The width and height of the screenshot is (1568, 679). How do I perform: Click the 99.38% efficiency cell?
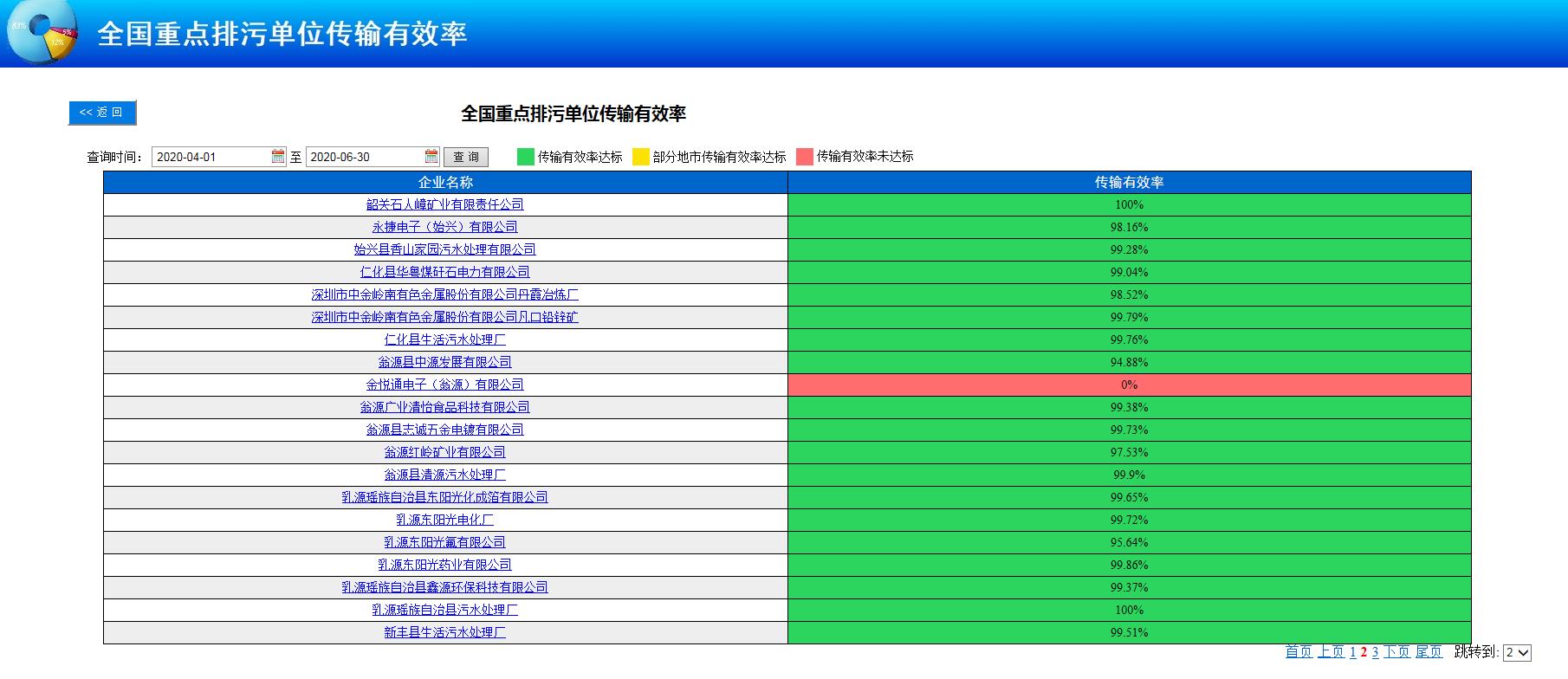click(1130, 407)
